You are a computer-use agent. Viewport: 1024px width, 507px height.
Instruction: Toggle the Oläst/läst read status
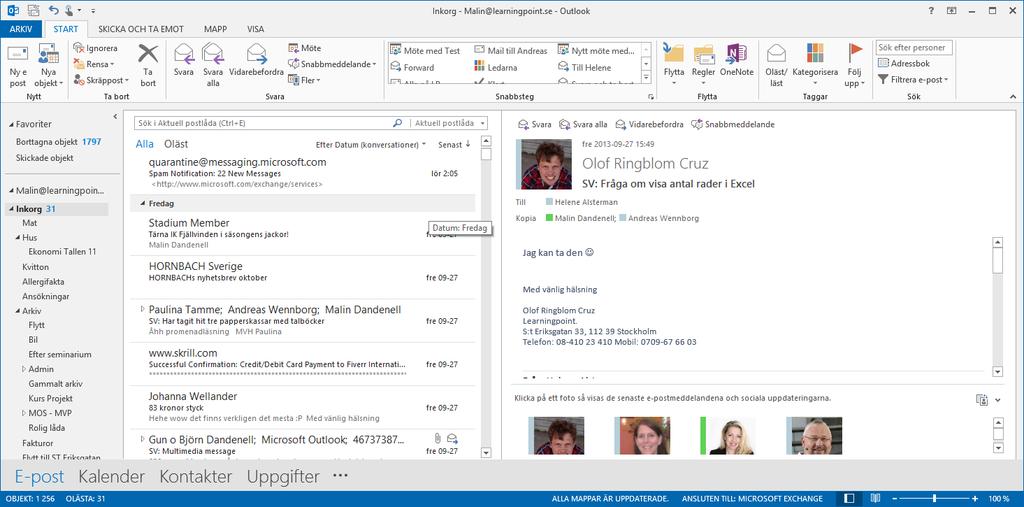(x=776, y=65)
